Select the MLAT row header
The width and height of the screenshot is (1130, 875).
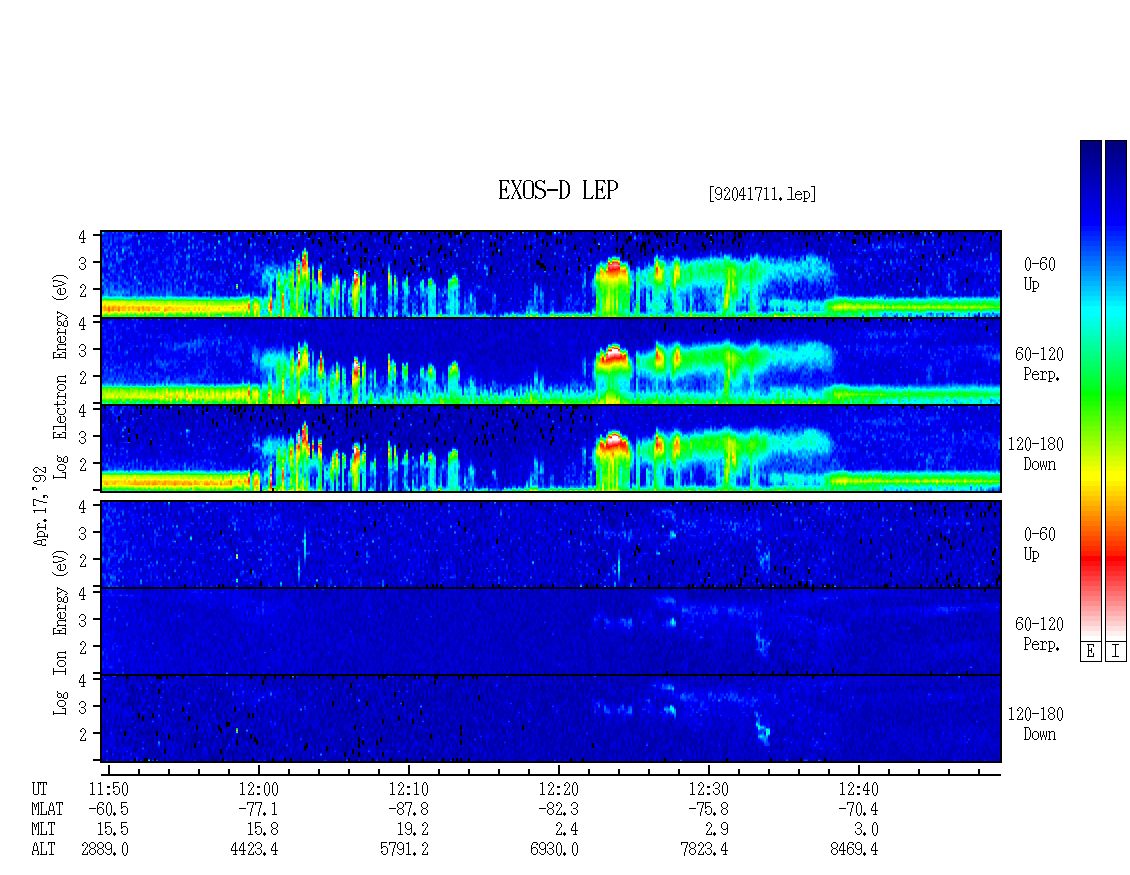[47, 809]
